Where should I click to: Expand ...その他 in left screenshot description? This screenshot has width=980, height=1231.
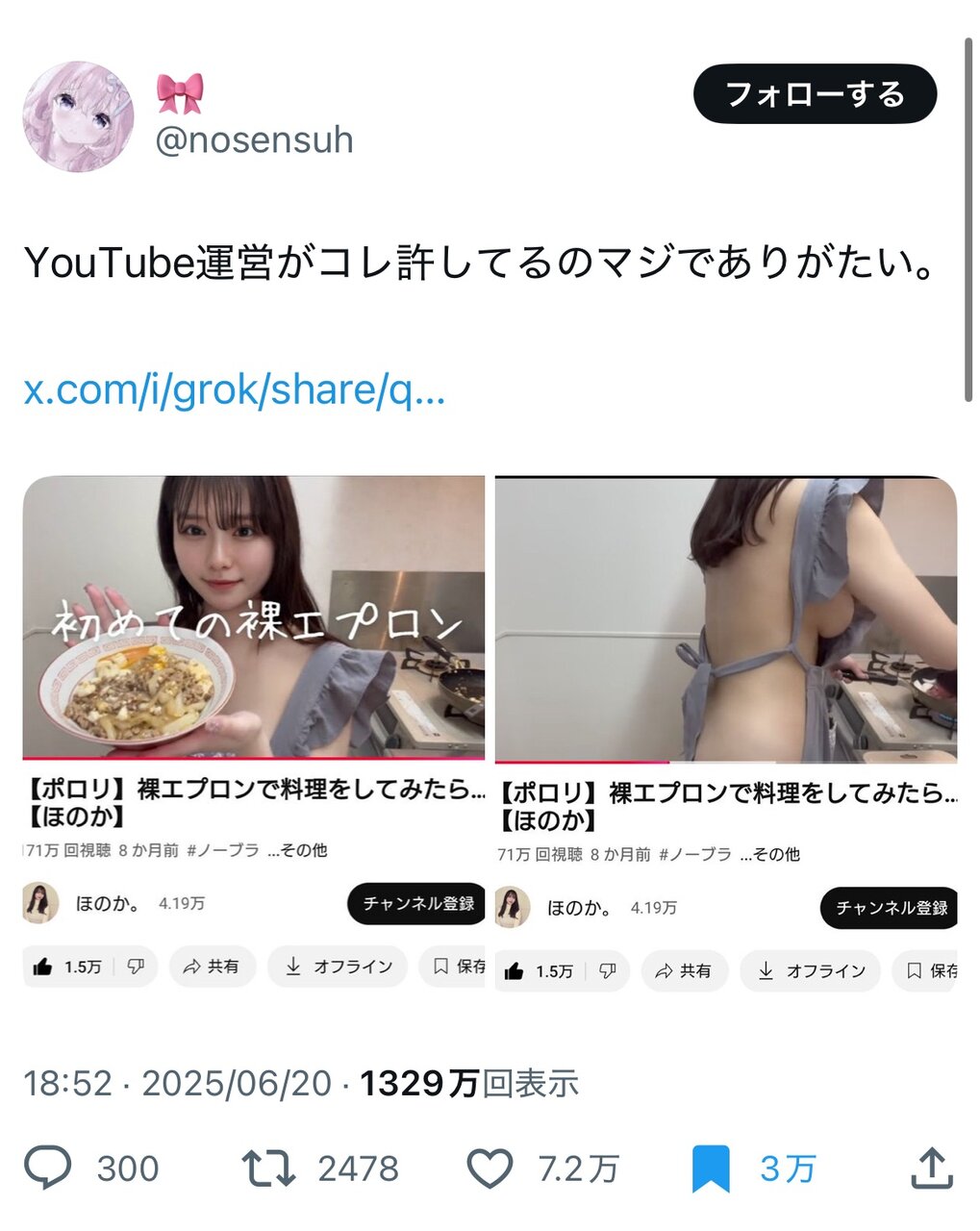pos(297,850)
